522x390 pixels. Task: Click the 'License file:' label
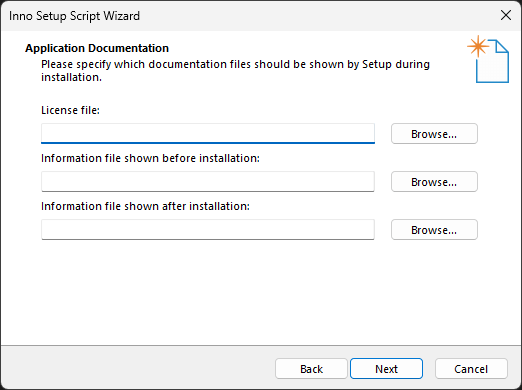[x=70, y=110]
